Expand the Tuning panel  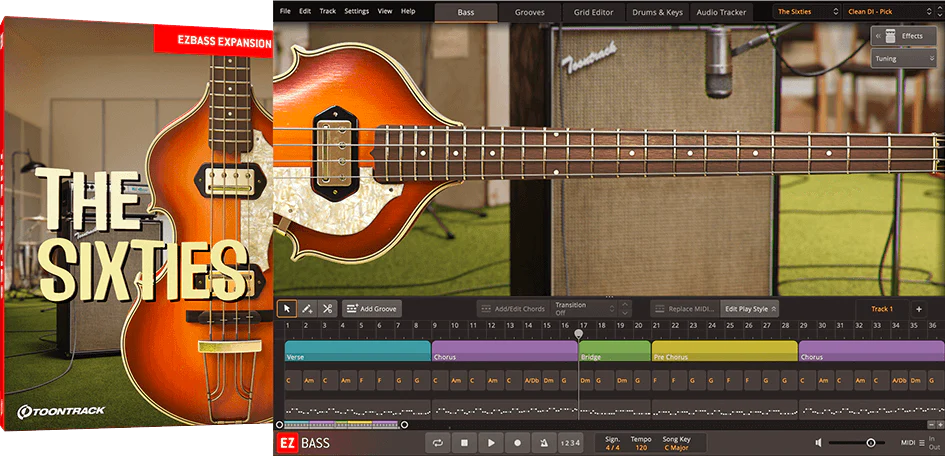[904, 59]
